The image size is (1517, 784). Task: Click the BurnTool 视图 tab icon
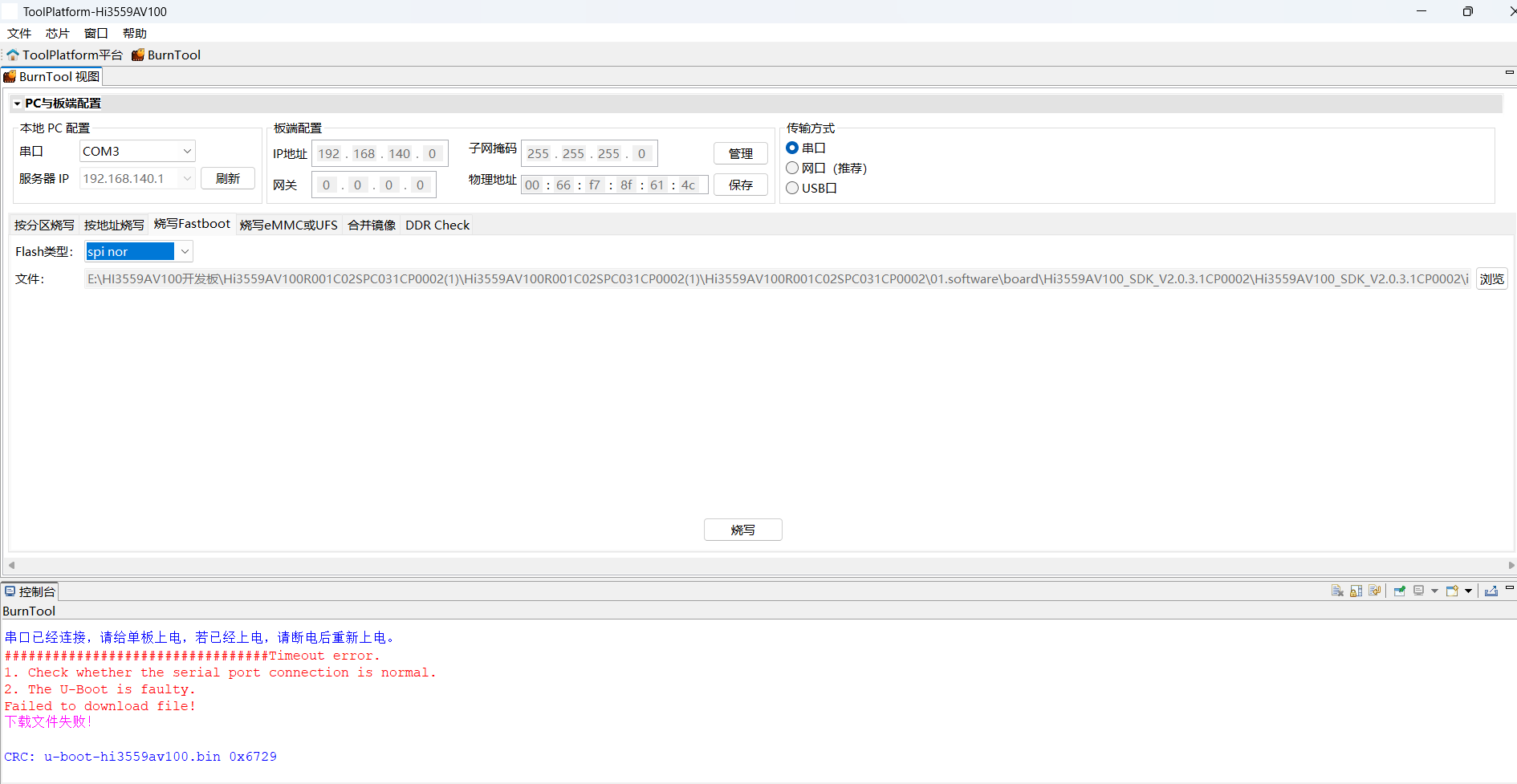10,76
